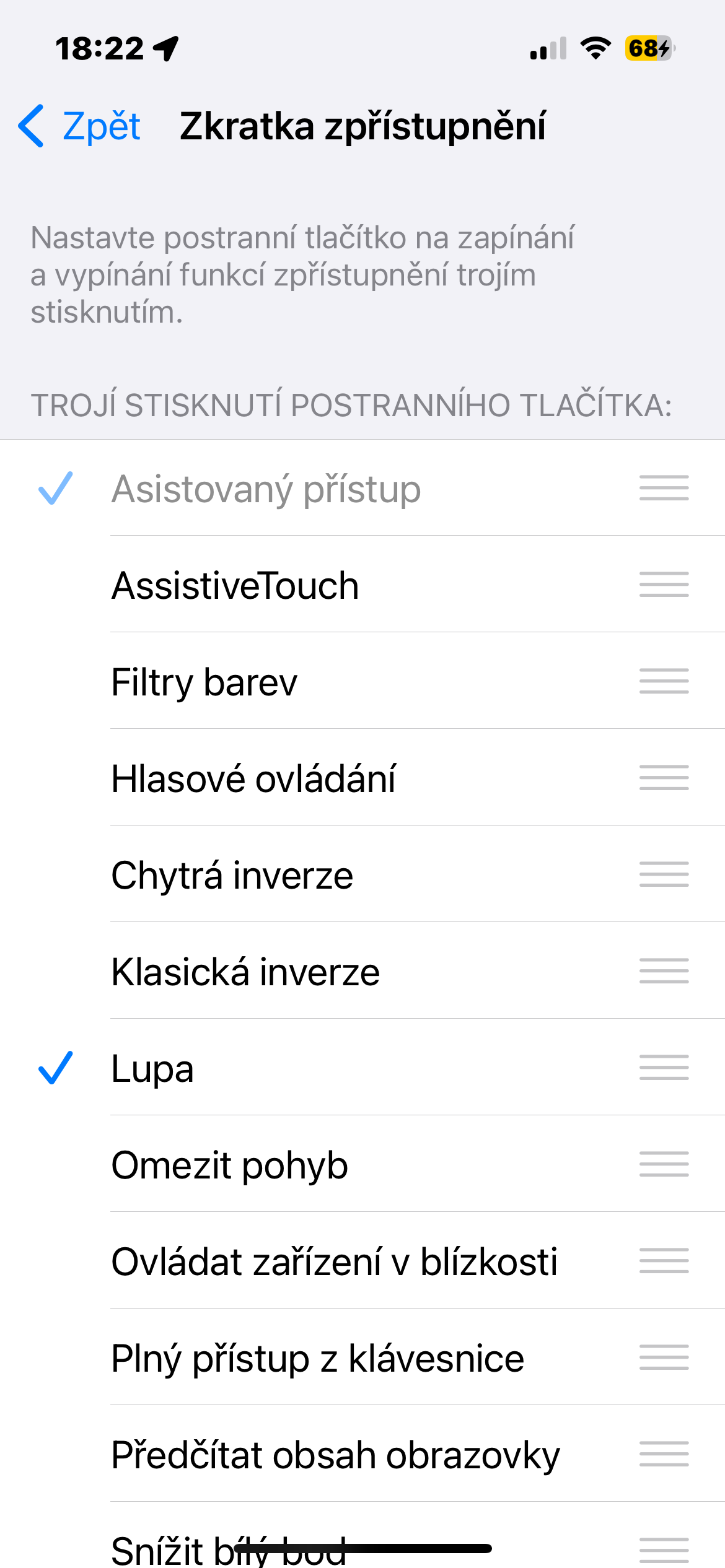Tap the battery indicator in status bar
Screen dimensions: 725x1568
[x=649, y=48]
